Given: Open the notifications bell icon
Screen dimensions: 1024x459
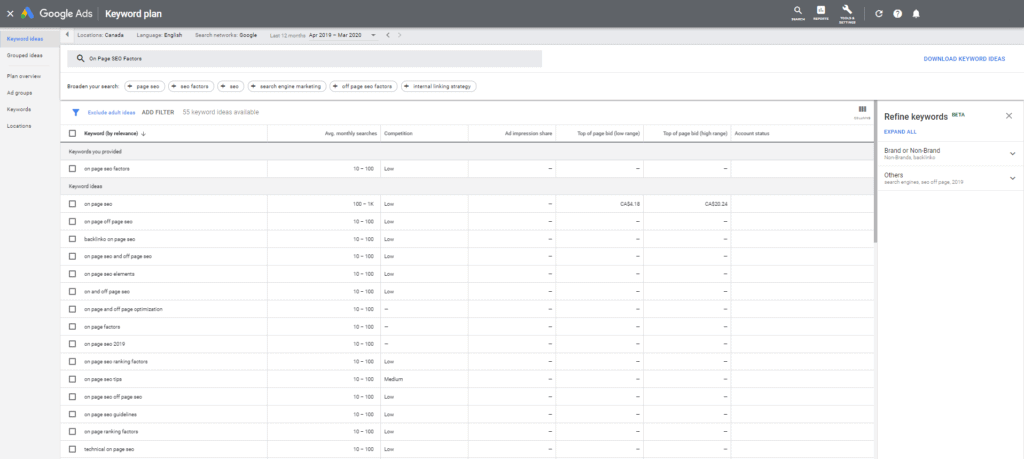Looking at the screenshot, I should [x=916, y=14].
